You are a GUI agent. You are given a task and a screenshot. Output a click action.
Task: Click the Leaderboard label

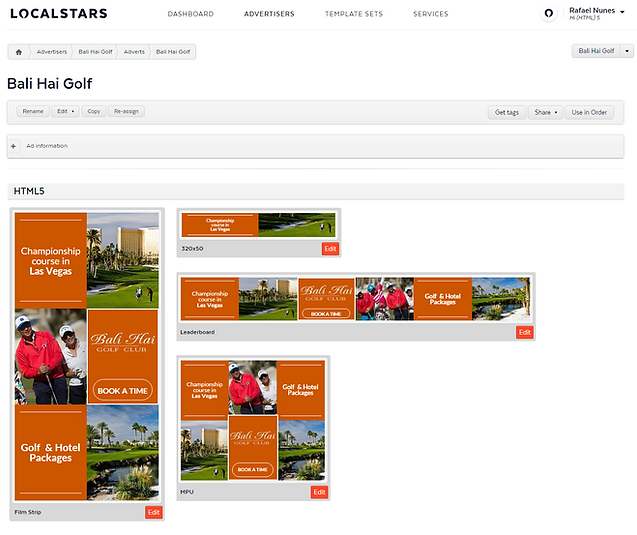[x=197, y=332]
